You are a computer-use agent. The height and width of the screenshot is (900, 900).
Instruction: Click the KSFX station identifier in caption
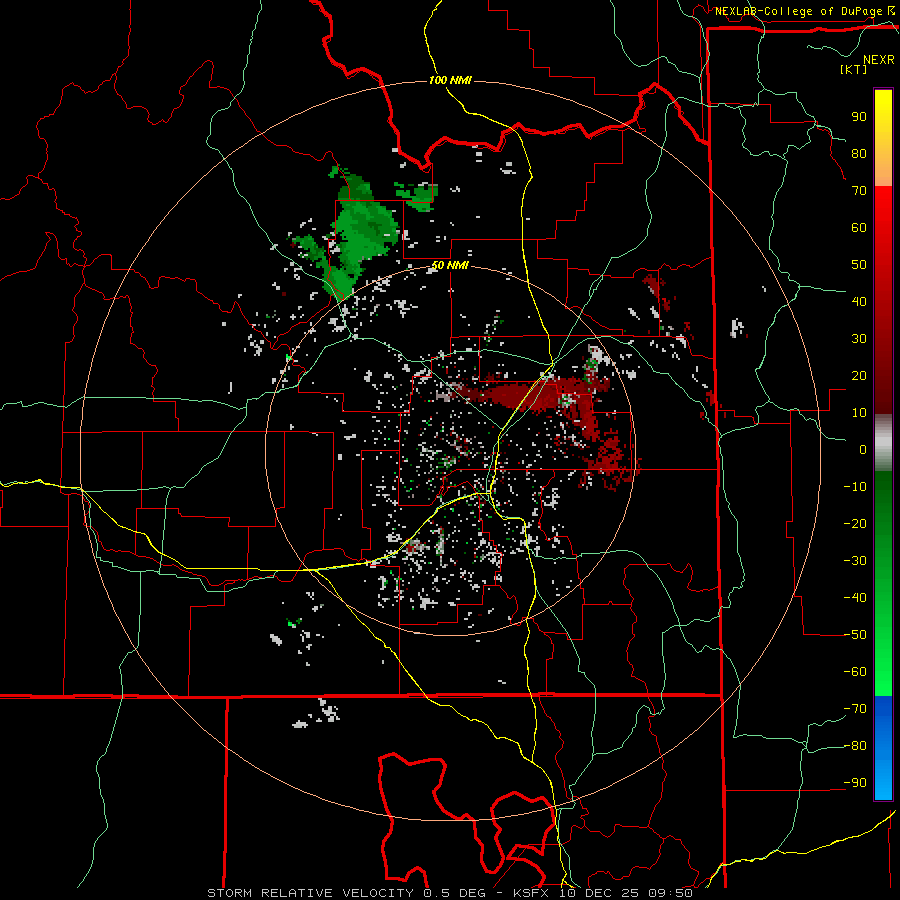532,893
